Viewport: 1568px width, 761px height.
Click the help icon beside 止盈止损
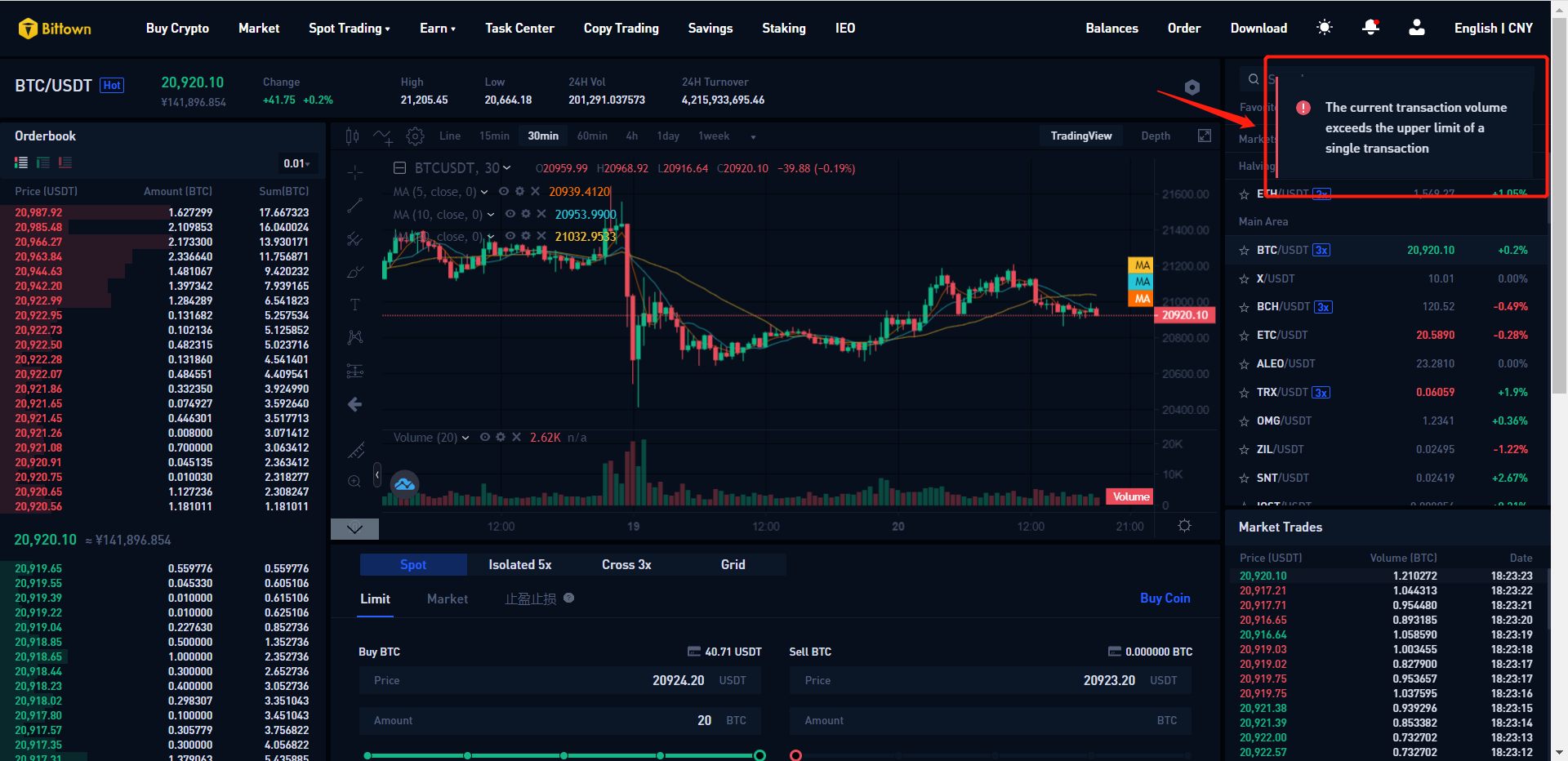569,598
